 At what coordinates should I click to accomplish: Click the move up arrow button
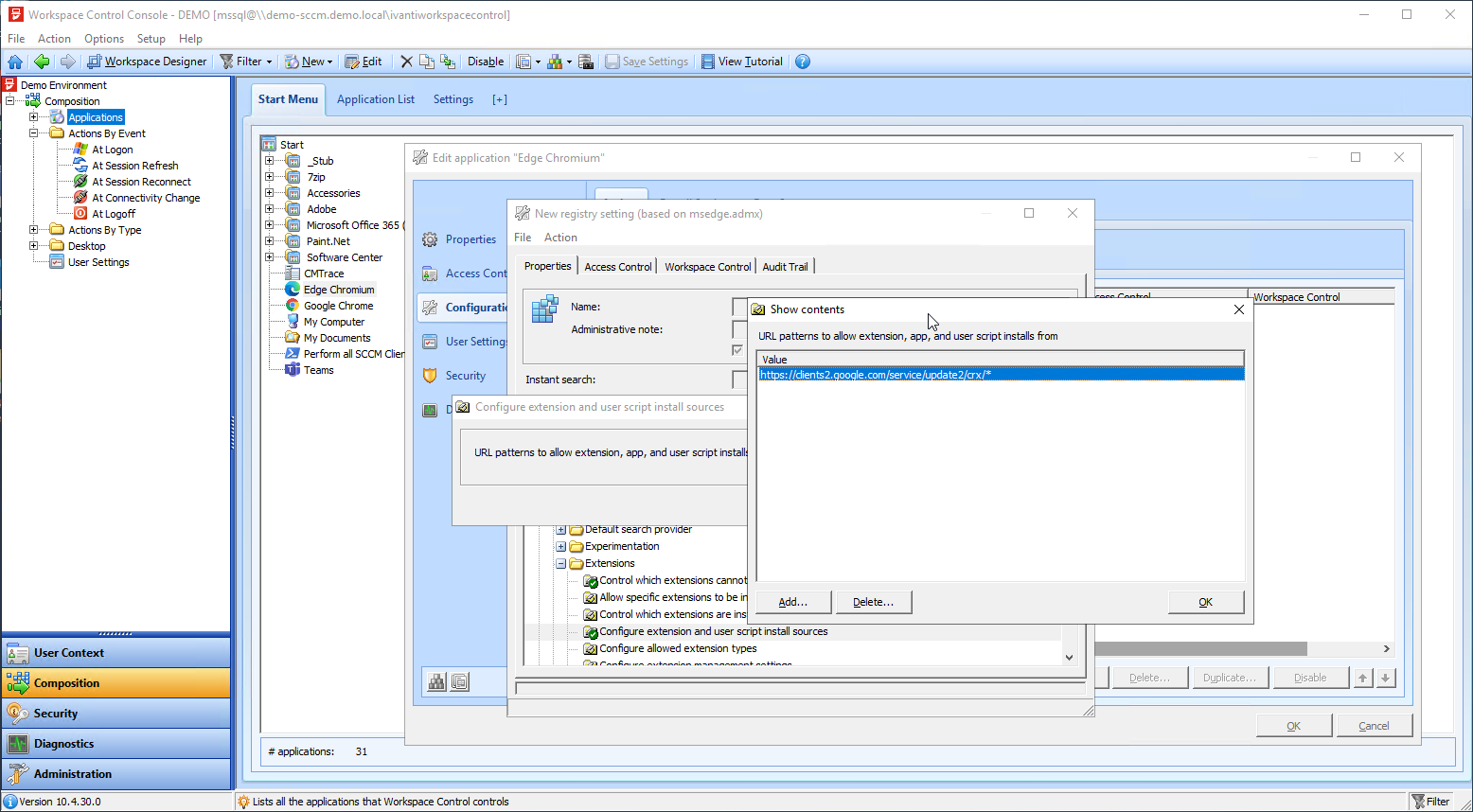1362,678
